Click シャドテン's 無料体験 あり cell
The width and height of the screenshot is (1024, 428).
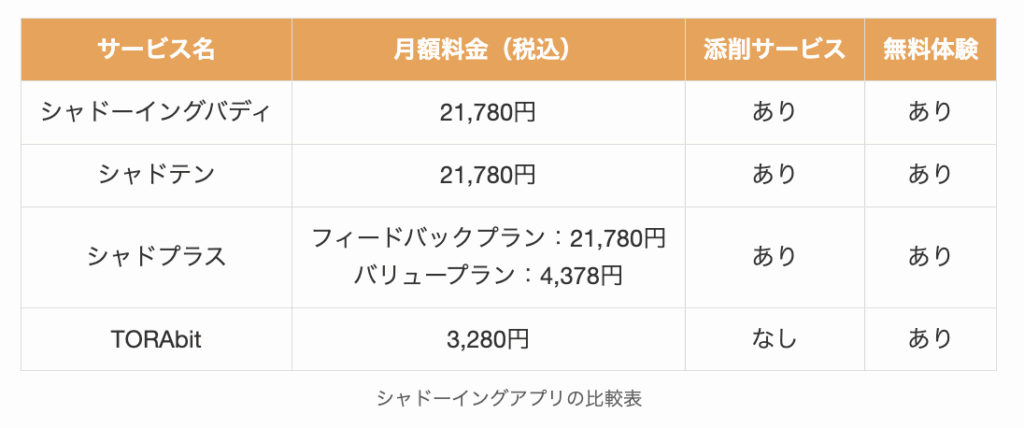[930, 175]
